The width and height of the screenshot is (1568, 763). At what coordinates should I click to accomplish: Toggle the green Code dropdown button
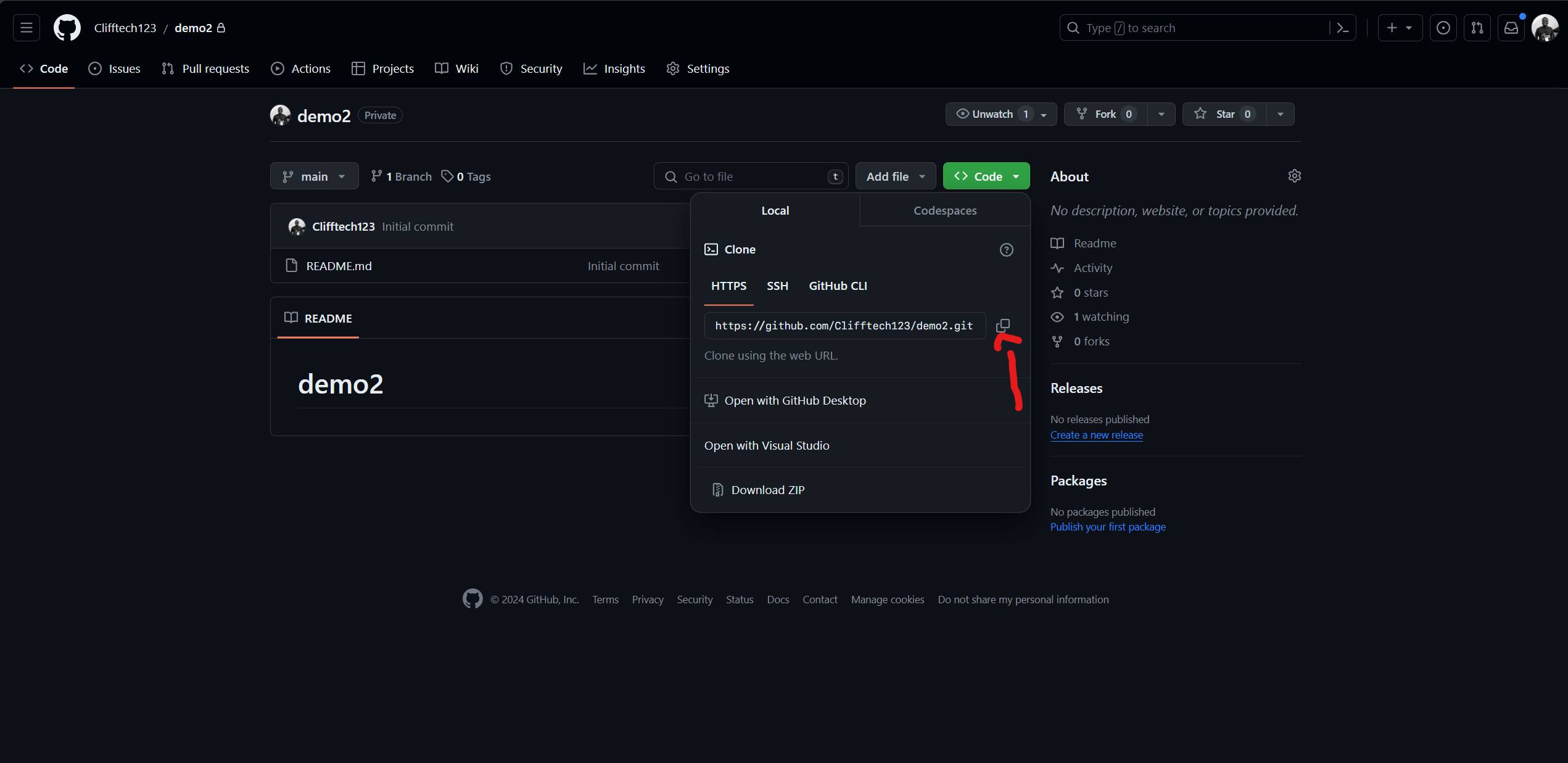[x=986, y=176]
